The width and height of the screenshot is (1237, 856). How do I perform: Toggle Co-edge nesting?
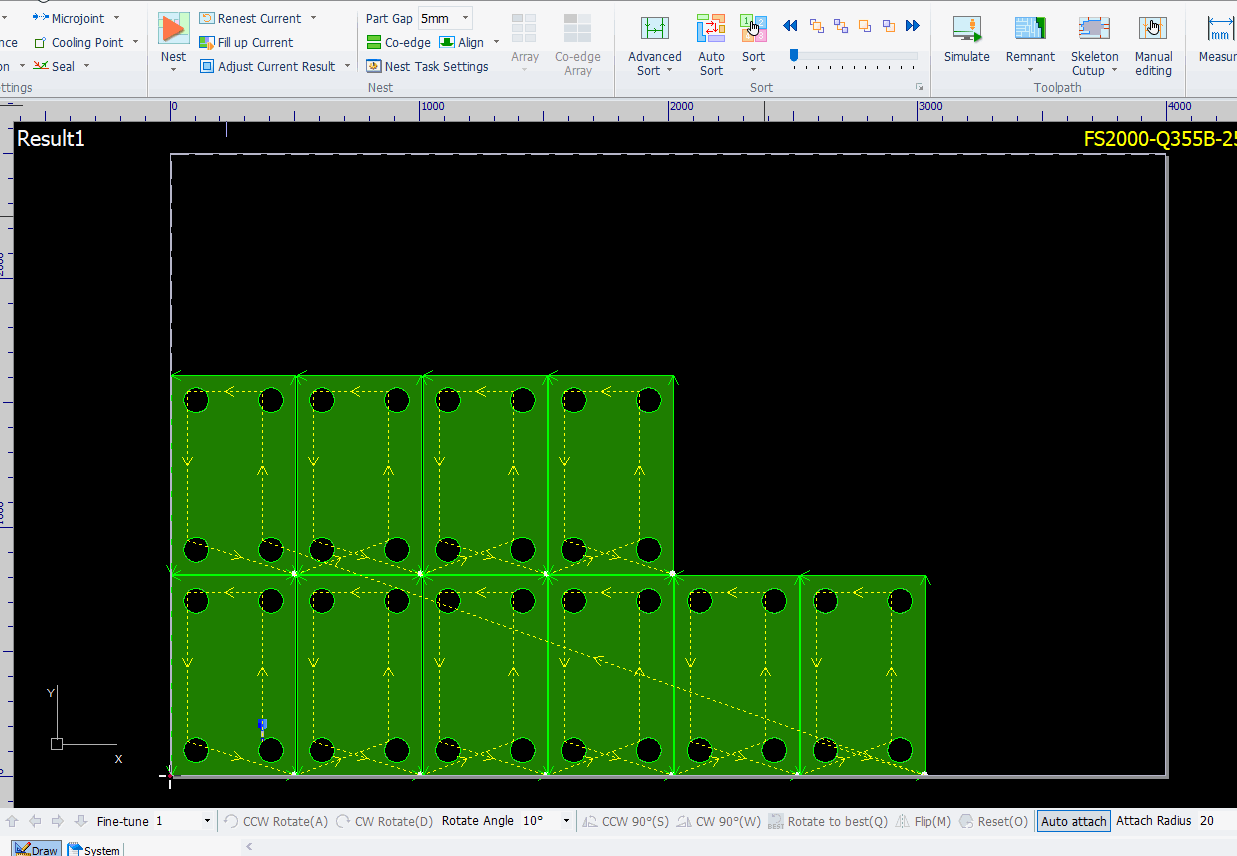pos(398,42)
